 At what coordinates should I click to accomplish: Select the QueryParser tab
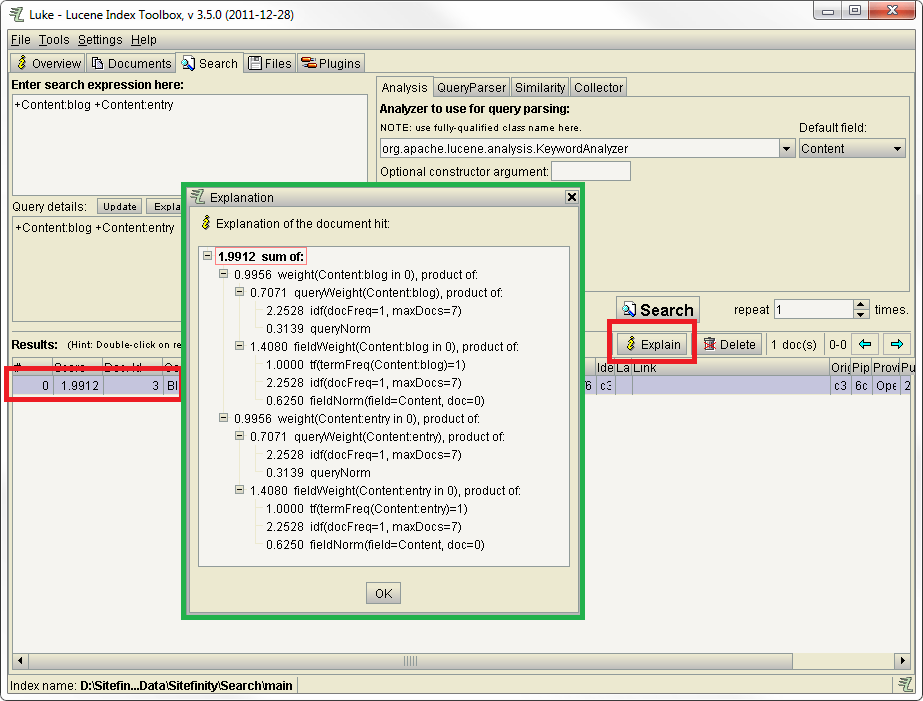472,88
